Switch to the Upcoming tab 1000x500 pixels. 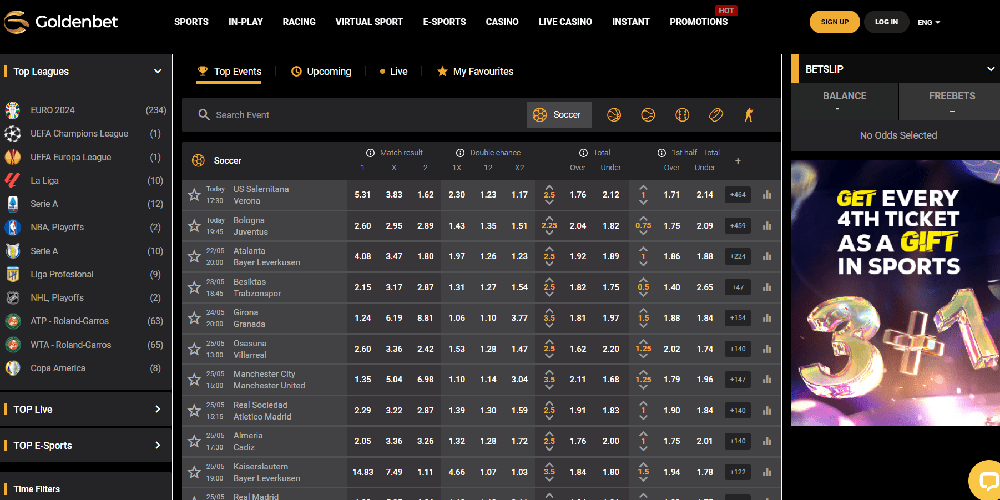point(321,72)
